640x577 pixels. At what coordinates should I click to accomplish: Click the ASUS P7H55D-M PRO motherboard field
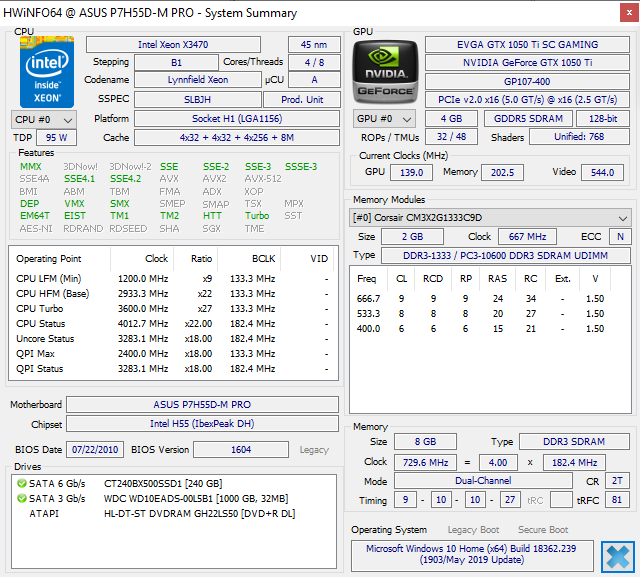(202, 405)
